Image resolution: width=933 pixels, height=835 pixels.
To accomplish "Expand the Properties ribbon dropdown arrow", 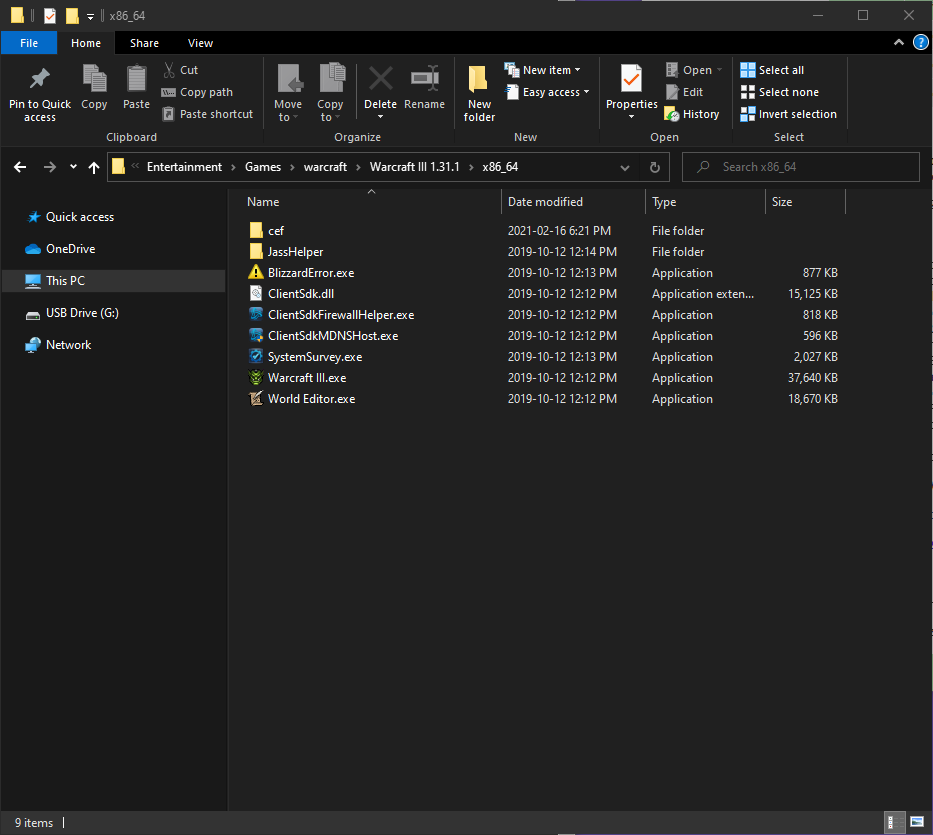I will pyautogui.click(x=631, y=117).
